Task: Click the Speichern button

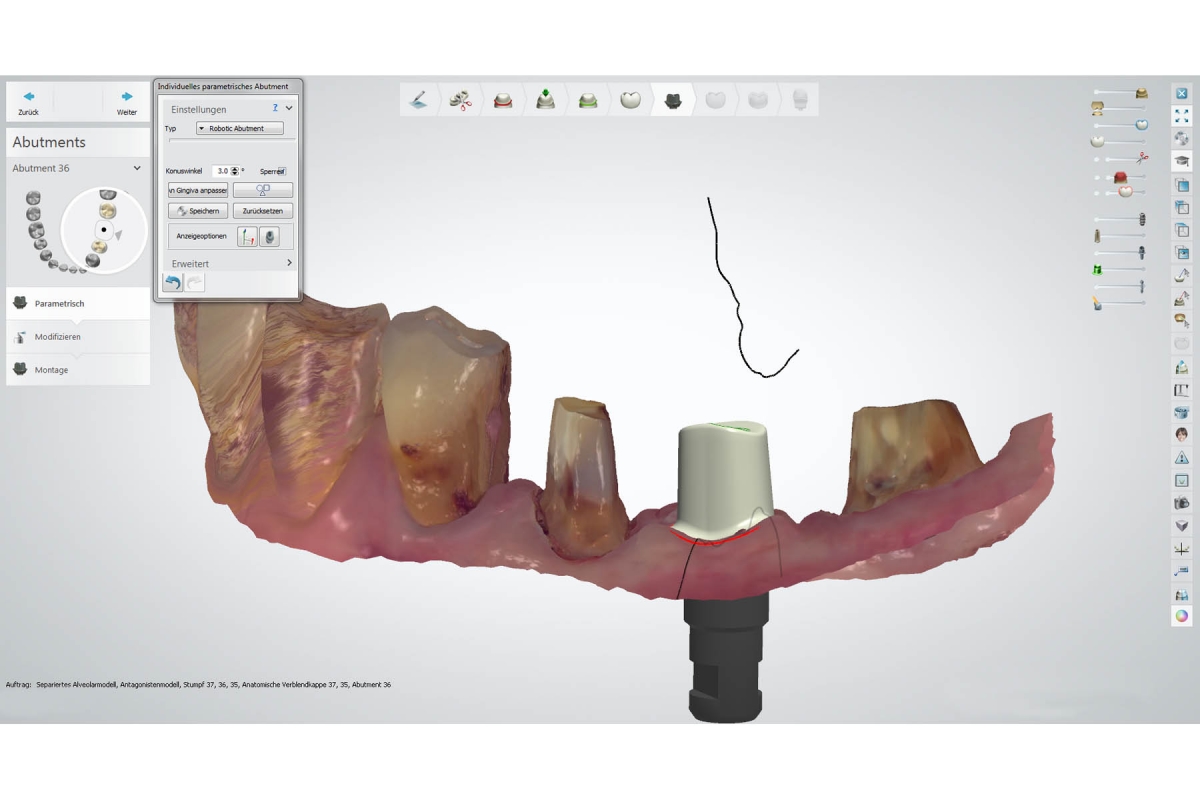Action: point(198,211)
